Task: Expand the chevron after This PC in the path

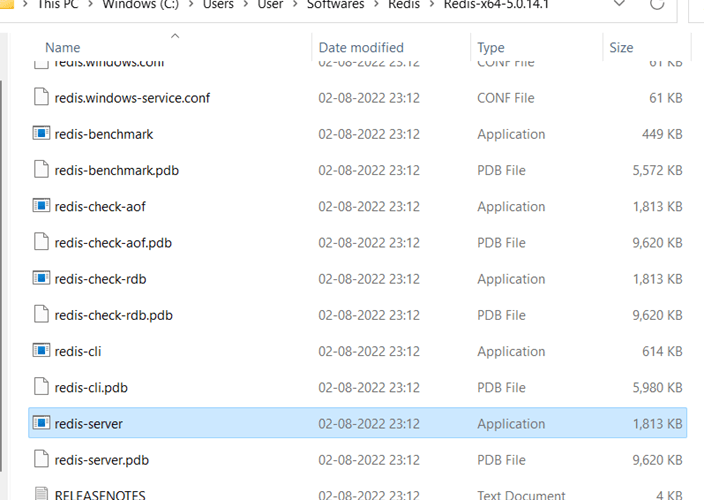Action: pos(90,5)
